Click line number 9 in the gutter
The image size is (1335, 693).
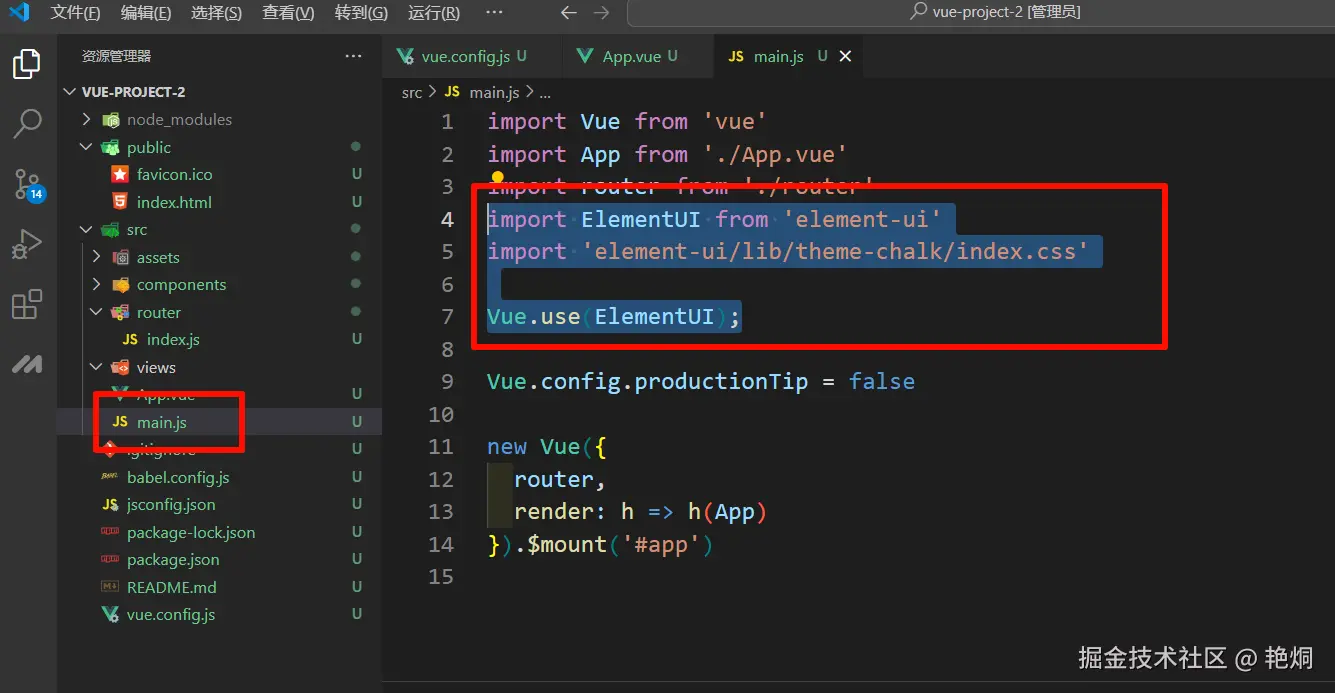tap(447, 382)
